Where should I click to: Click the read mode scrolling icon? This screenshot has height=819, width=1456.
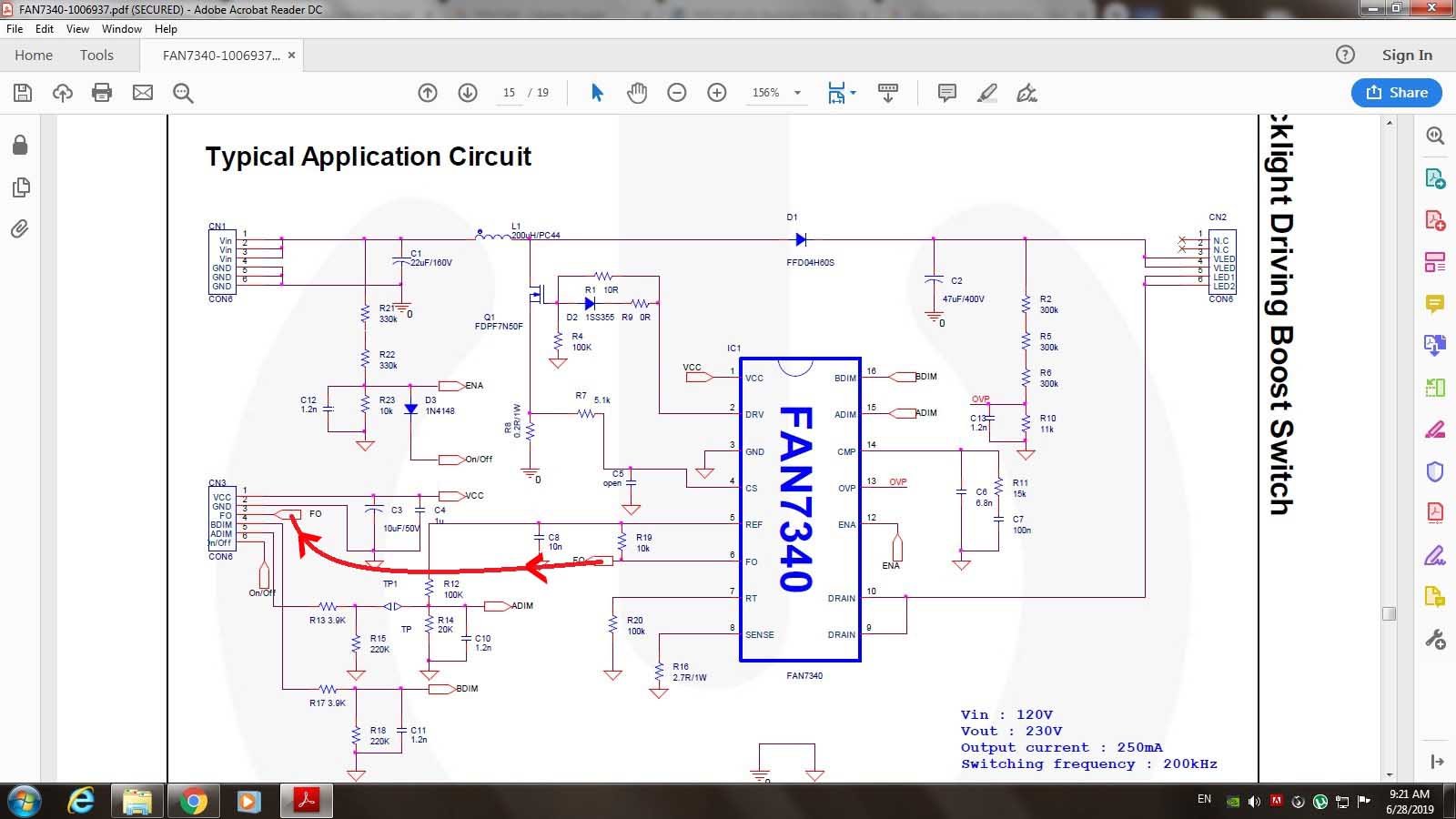[888, 93]
